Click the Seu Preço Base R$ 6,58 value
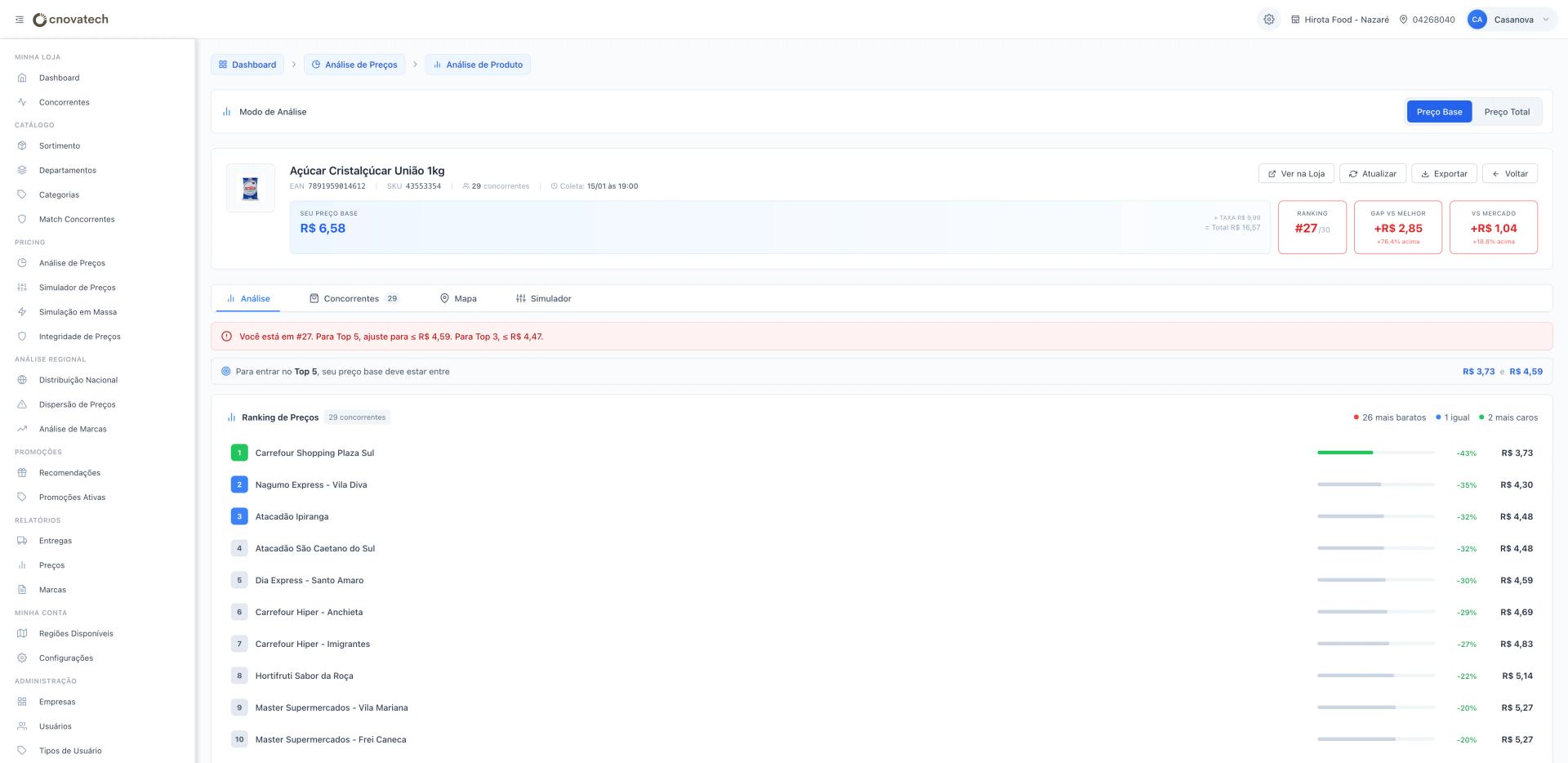The image size is (1568, 763). [x=323, y=229]
